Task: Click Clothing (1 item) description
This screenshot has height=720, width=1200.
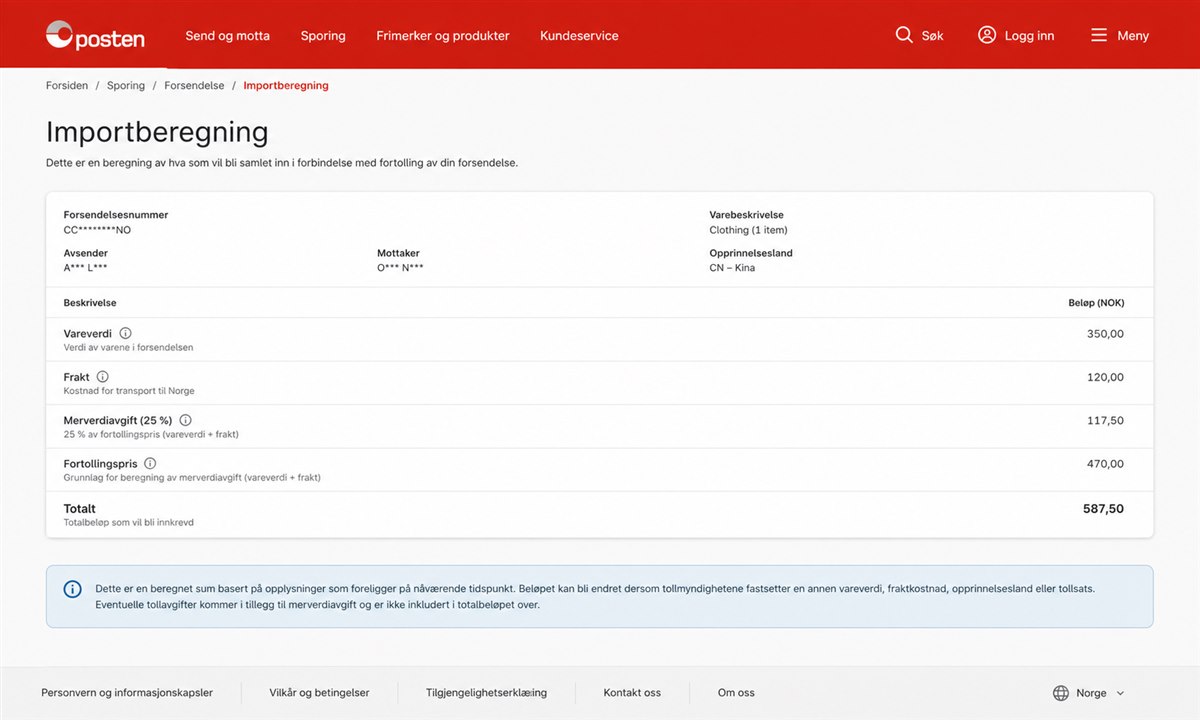Action: (x=748, y=230)
